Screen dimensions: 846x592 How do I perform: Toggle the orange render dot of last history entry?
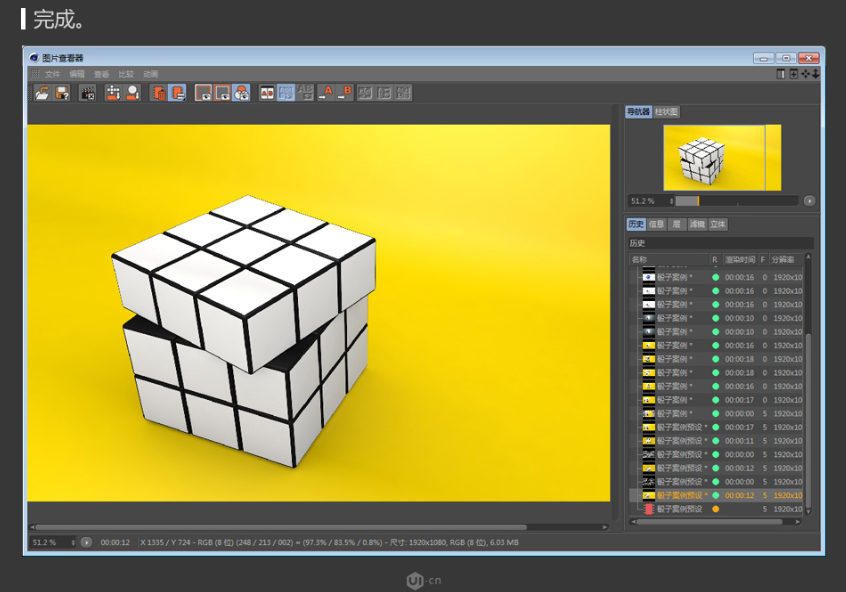pos(715,509)
